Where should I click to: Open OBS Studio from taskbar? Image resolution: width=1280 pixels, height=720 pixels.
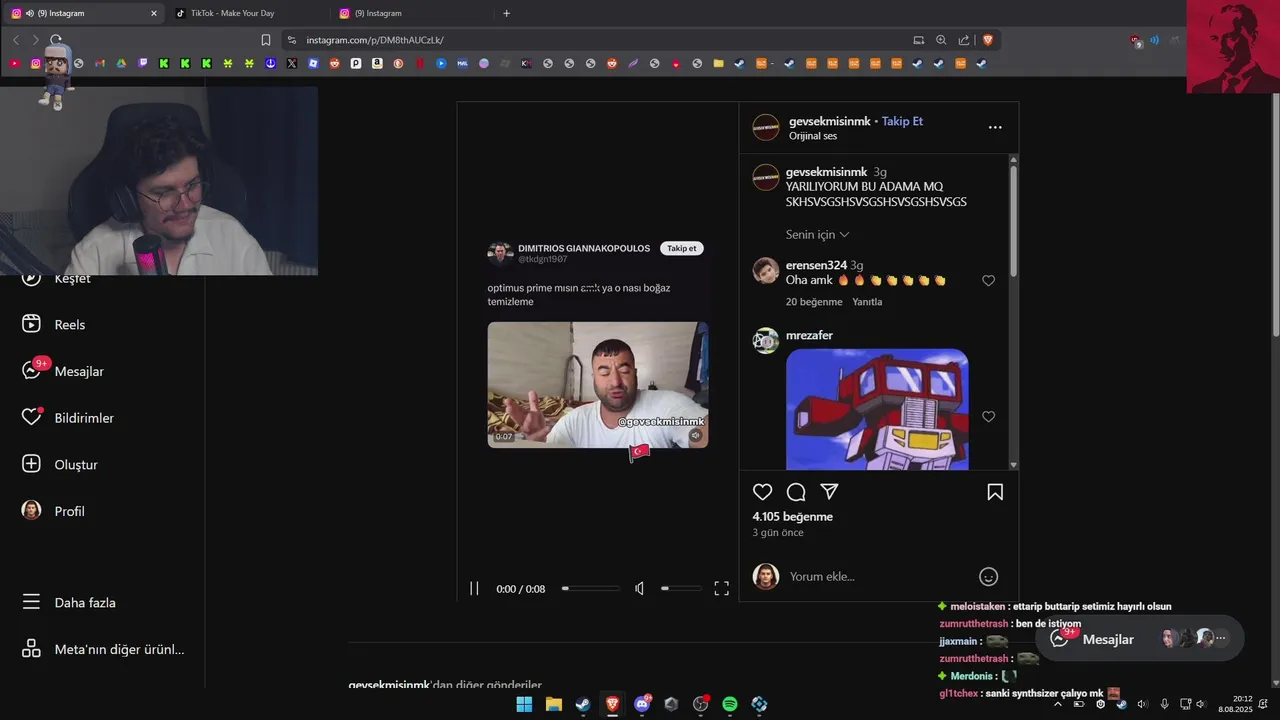(x=701, y=704)
